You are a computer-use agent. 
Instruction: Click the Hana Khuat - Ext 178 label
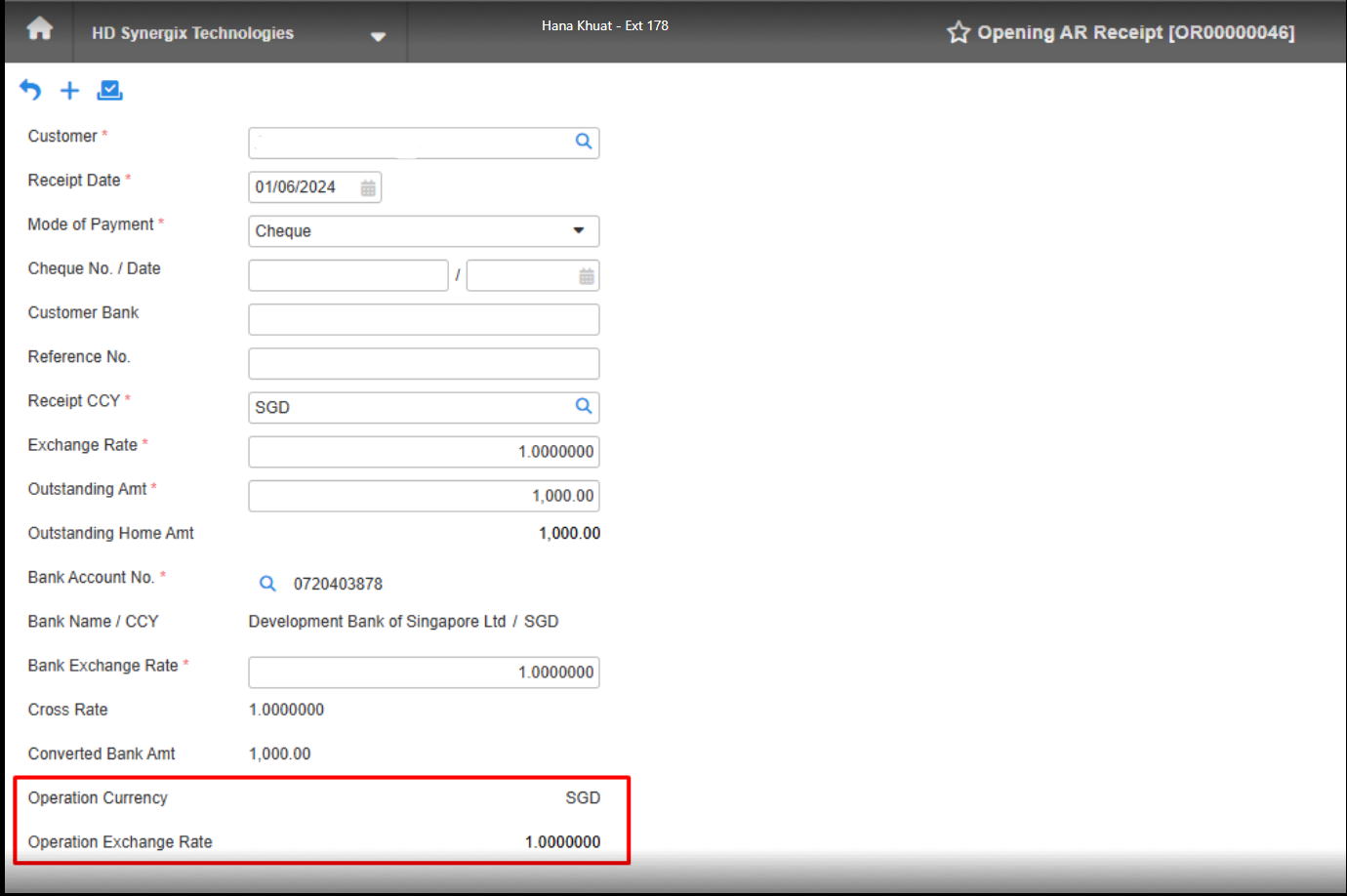coord(605,25)
